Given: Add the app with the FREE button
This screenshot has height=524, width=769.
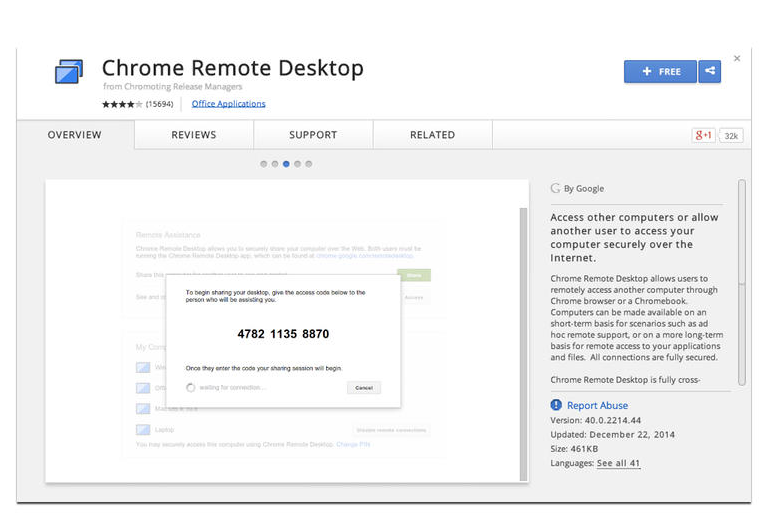Looking at the screenshot, I should tap(660, 72).
